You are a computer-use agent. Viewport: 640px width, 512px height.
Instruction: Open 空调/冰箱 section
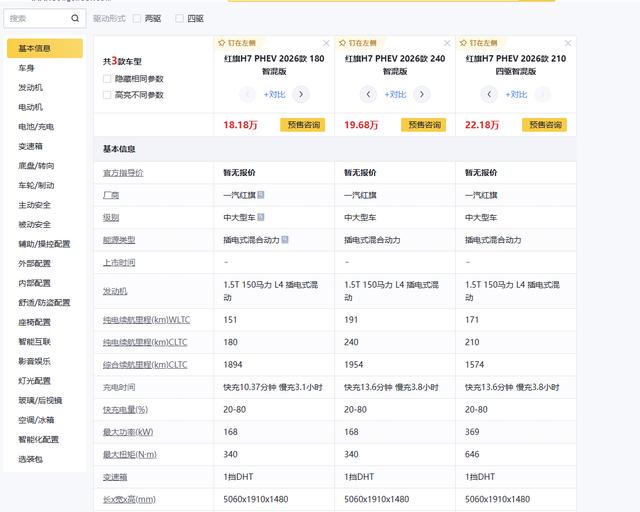click(36, 420)
